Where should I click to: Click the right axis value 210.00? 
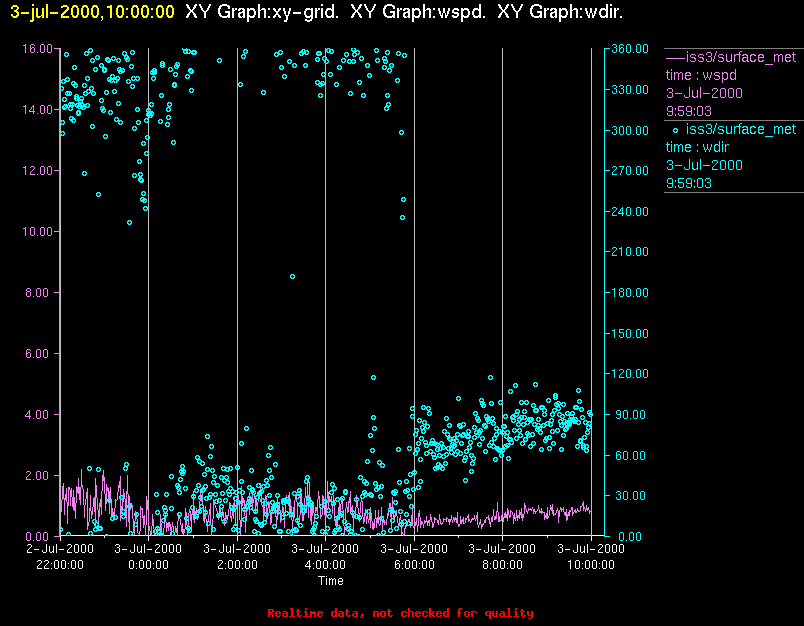[630, 252]
